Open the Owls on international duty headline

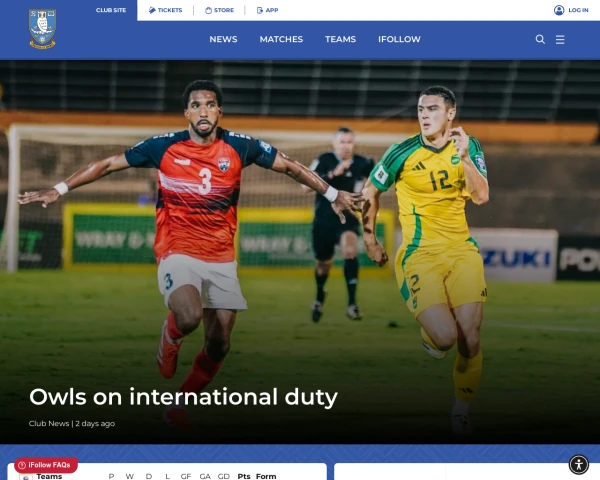[183, 397]
